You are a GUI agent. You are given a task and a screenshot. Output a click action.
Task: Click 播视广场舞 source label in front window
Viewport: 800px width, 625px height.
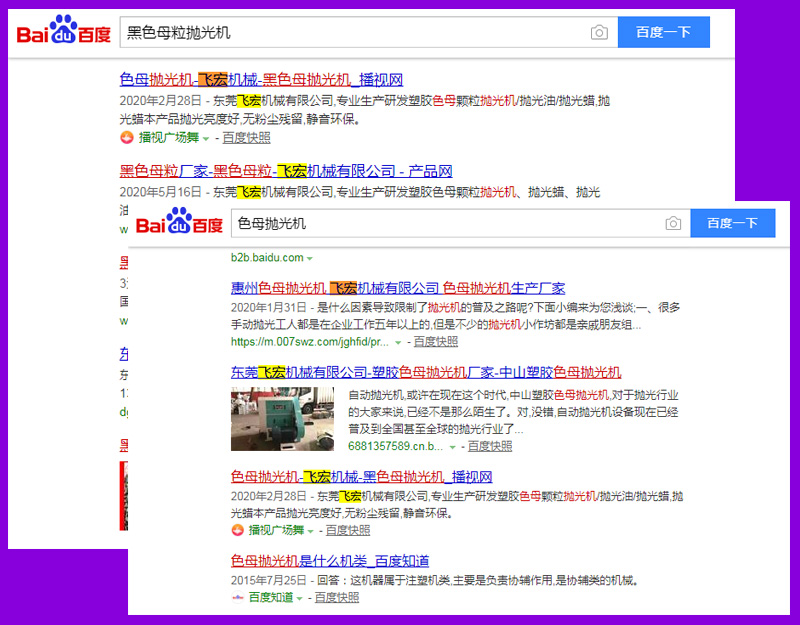276,531
